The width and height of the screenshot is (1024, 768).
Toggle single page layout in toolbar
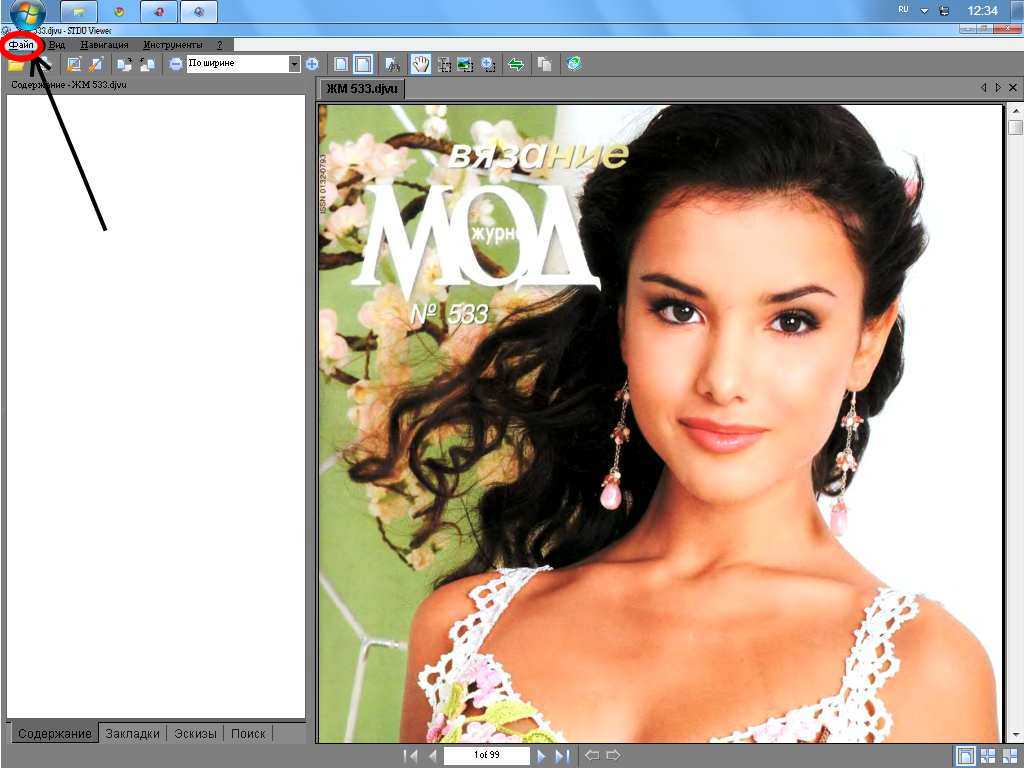tap(341, 64)
